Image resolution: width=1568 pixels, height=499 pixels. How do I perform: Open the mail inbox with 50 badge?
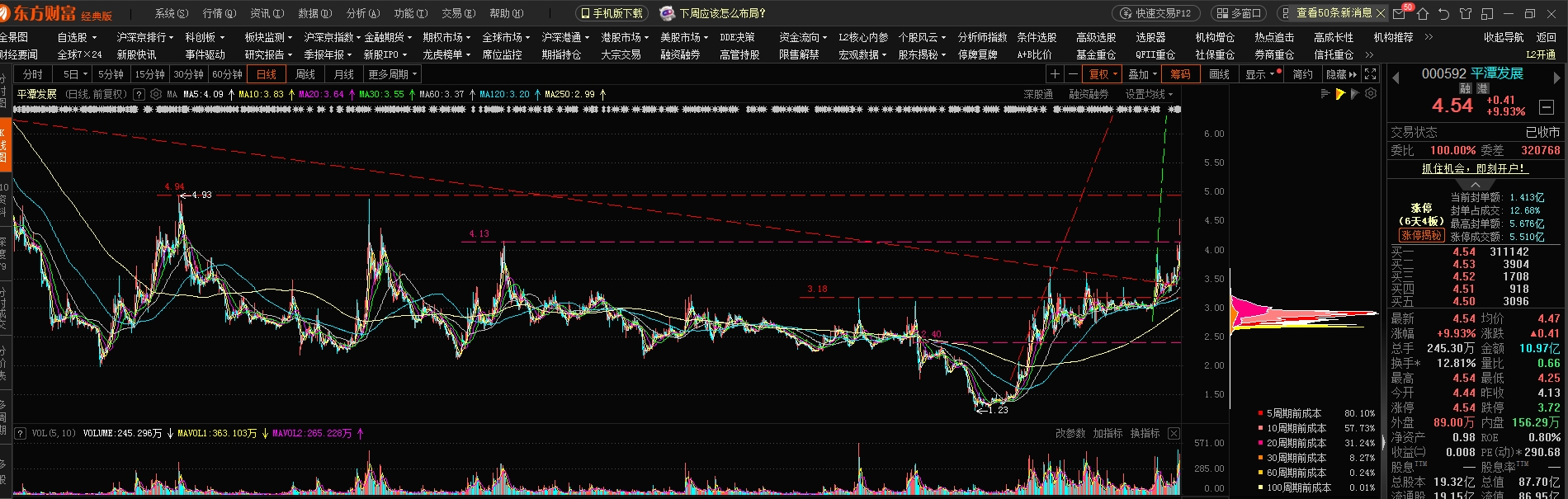[x=1400, y=13]
